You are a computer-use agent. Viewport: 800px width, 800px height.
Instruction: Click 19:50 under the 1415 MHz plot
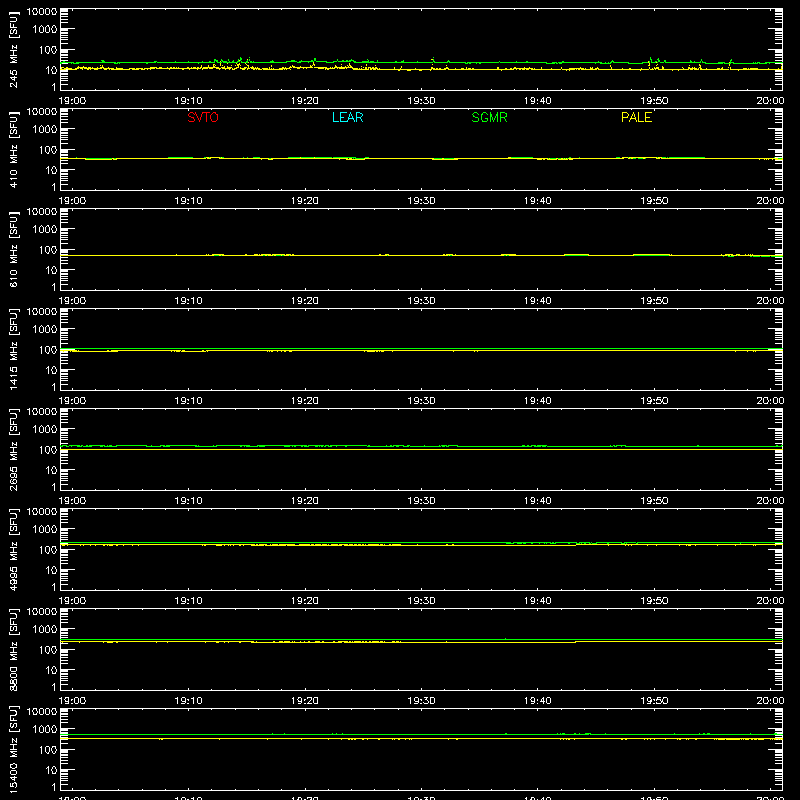(x=654, y=401)
